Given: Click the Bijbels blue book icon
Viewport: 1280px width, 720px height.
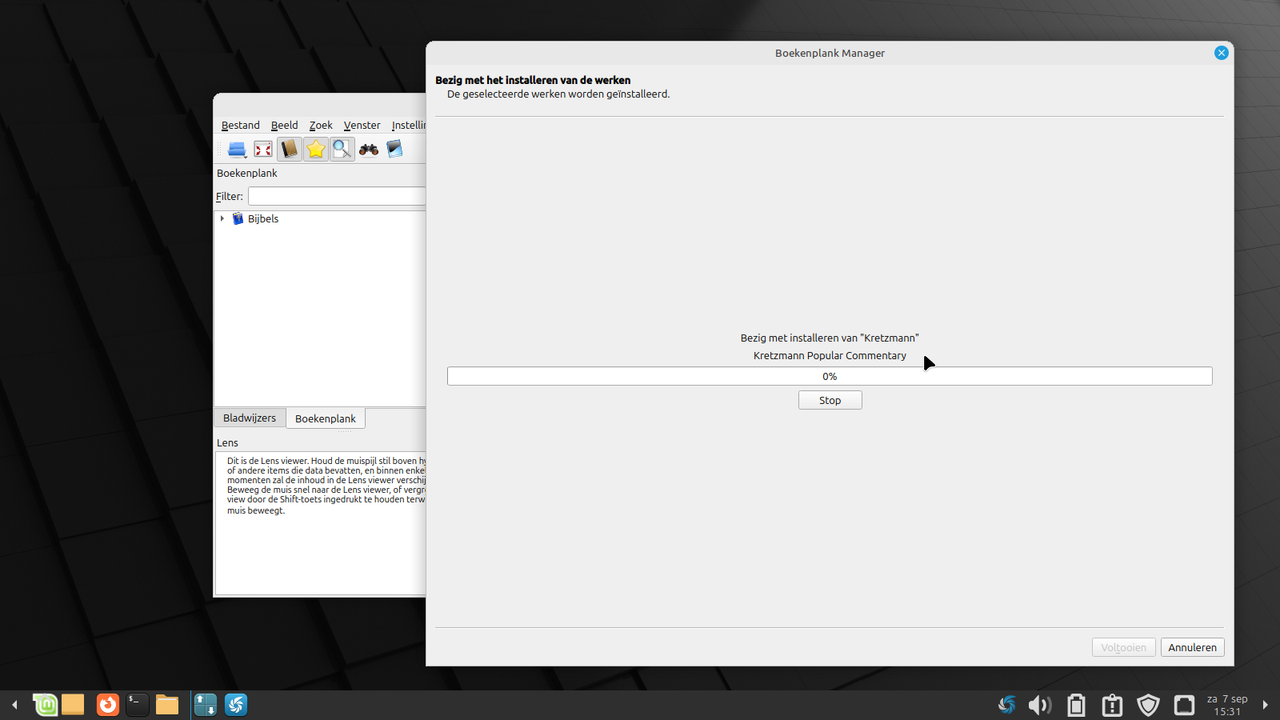Looking at the screenshot, I should 238,218.
